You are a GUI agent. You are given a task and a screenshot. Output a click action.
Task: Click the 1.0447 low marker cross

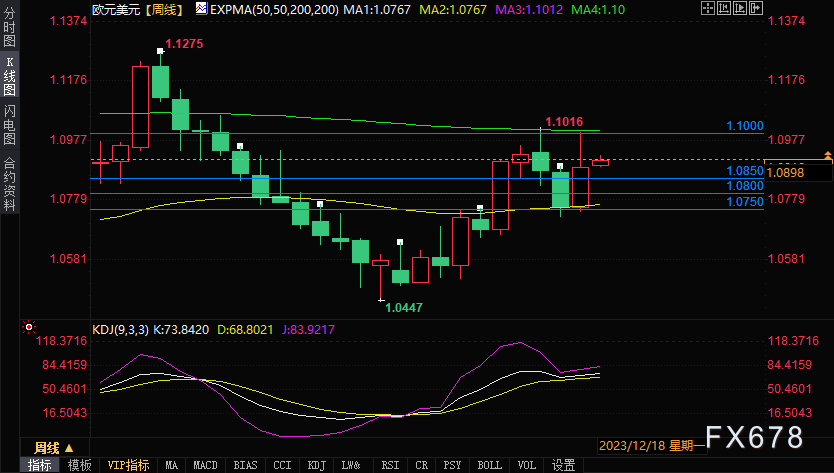pos(381,301)
